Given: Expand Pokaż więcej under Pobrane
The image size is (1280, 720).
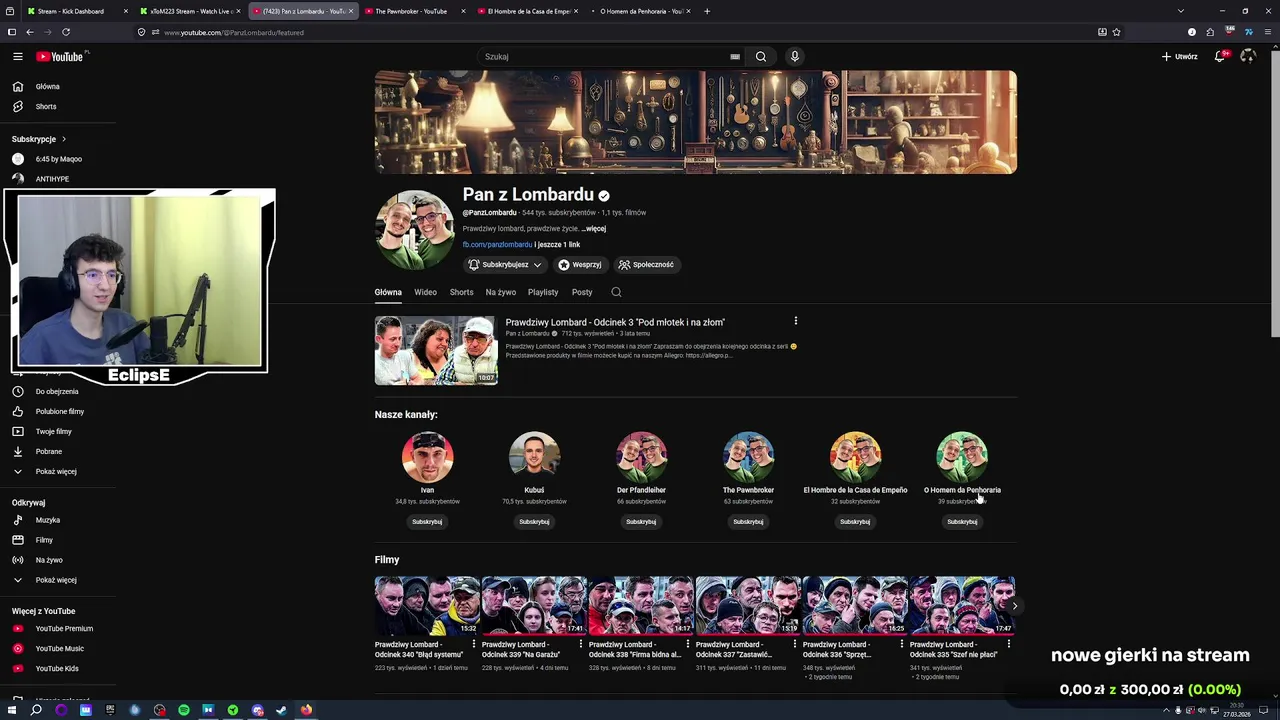Looking at the screenshot, I should [x=58, y=472].
